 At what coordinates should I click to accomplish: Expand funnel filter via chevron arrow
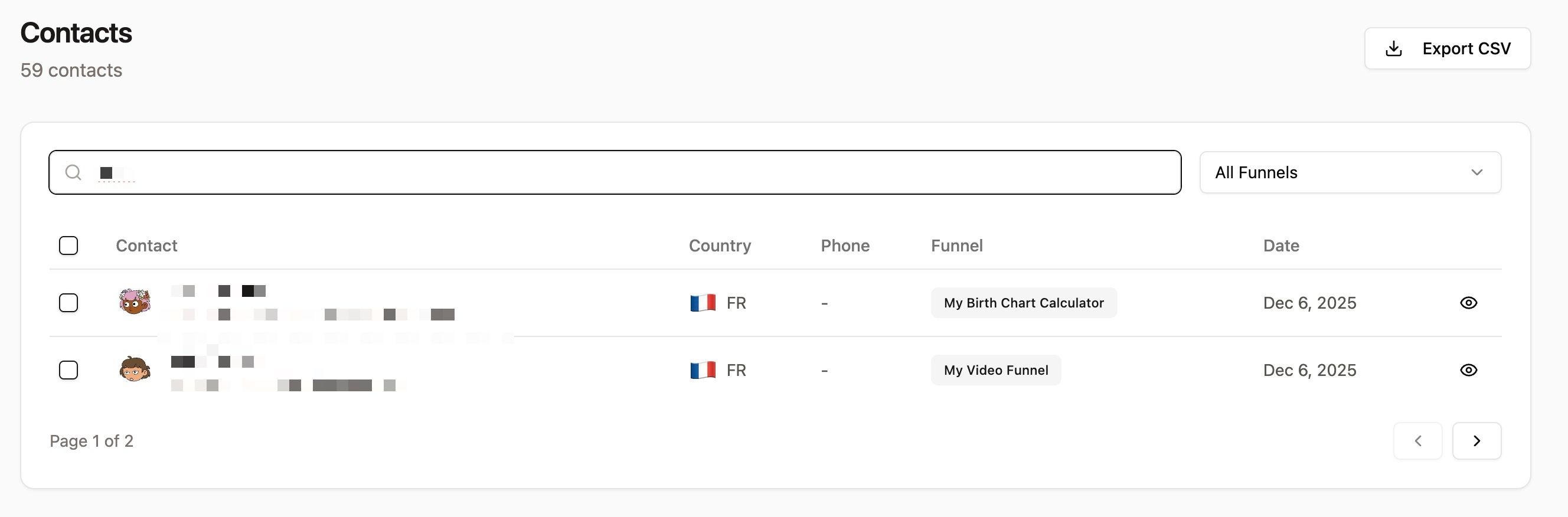(1476, 173)
